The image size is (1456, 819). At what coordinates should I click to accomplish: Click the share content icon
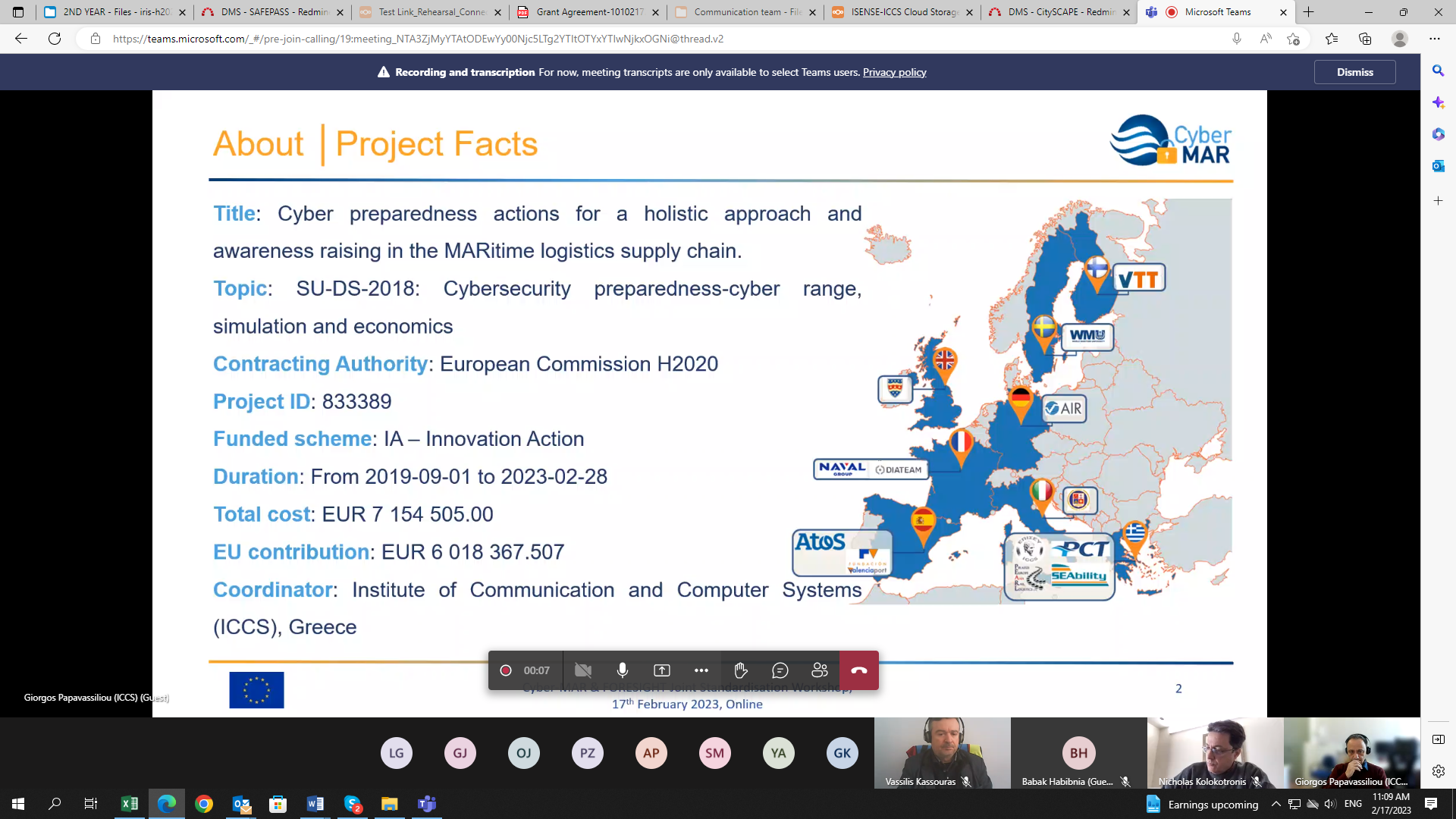[x=661, y=670]
